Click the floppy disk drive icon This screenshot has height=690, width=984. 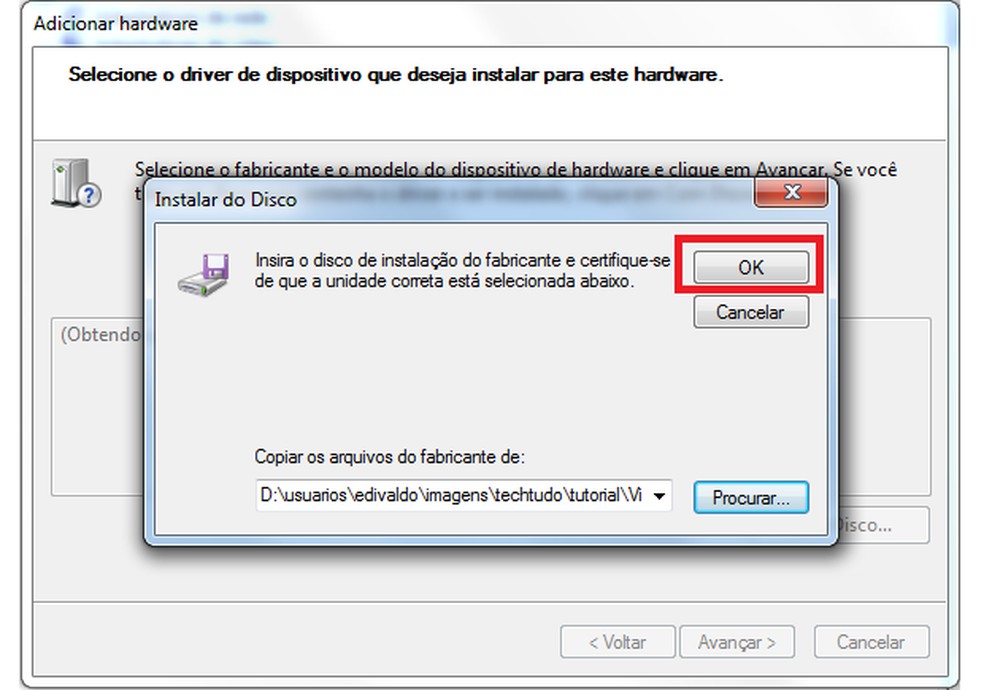[203, 275]
